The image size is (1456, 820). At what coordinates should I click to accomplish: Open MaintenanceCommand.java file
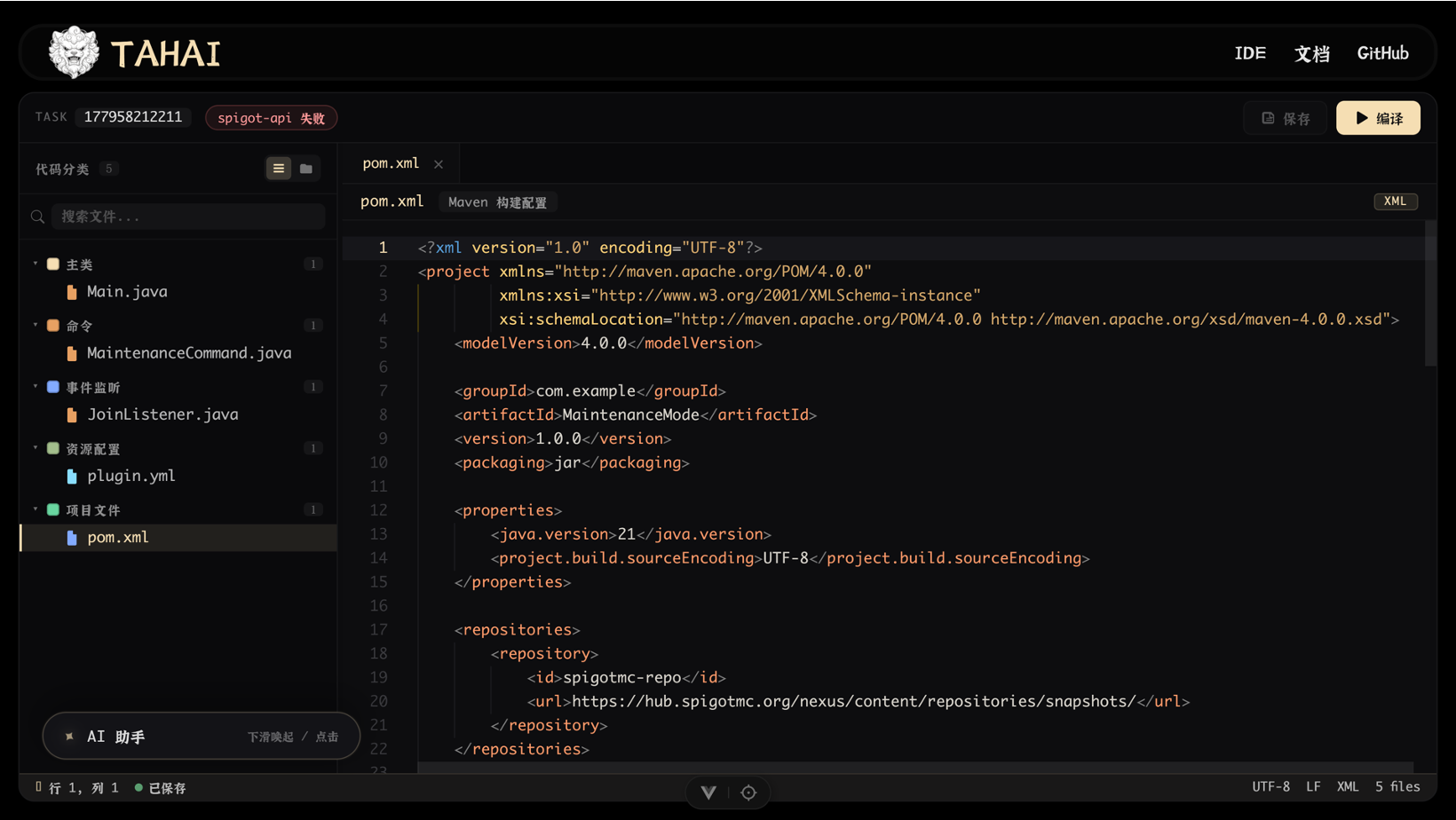[178, 353]
